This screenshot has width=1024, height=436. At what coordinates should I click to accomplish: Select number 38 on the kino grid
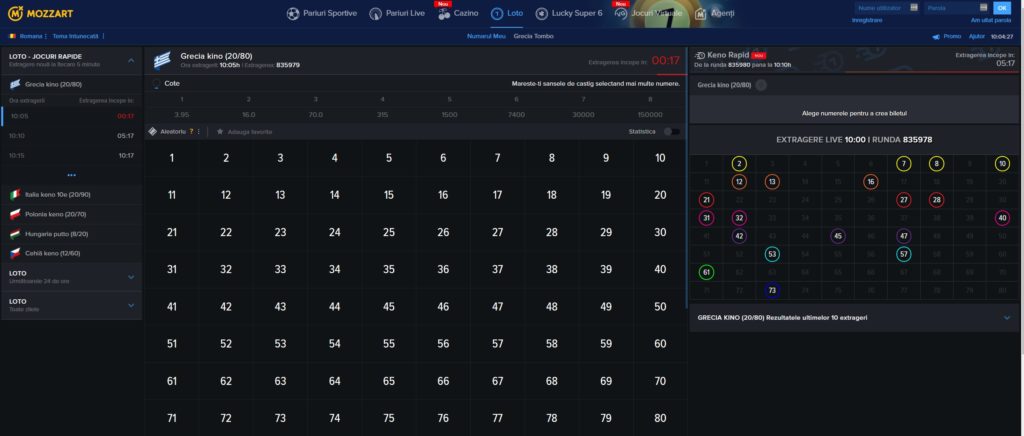point(552,270)
